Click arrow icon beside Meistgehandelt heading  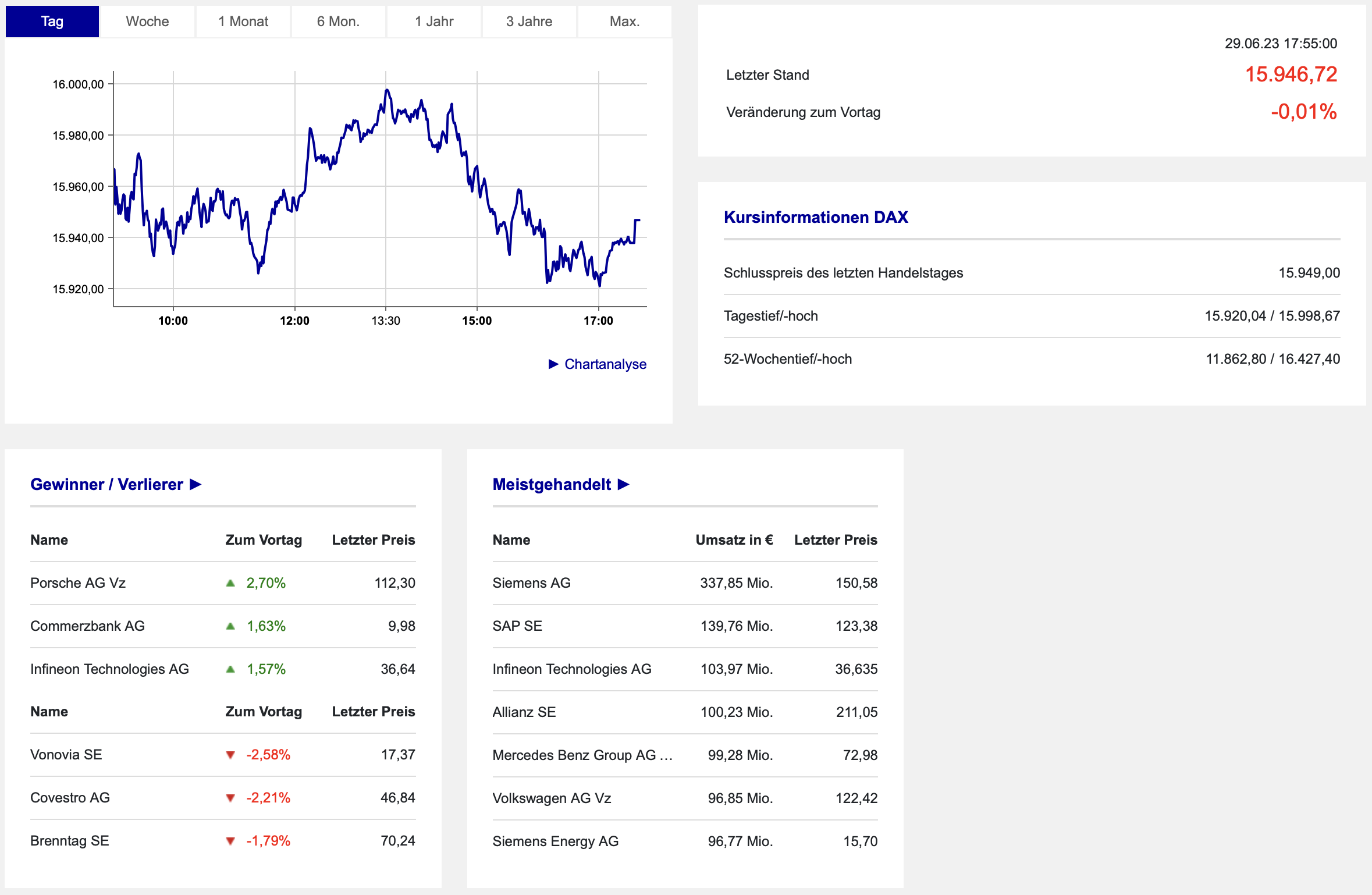coord(623,484)
